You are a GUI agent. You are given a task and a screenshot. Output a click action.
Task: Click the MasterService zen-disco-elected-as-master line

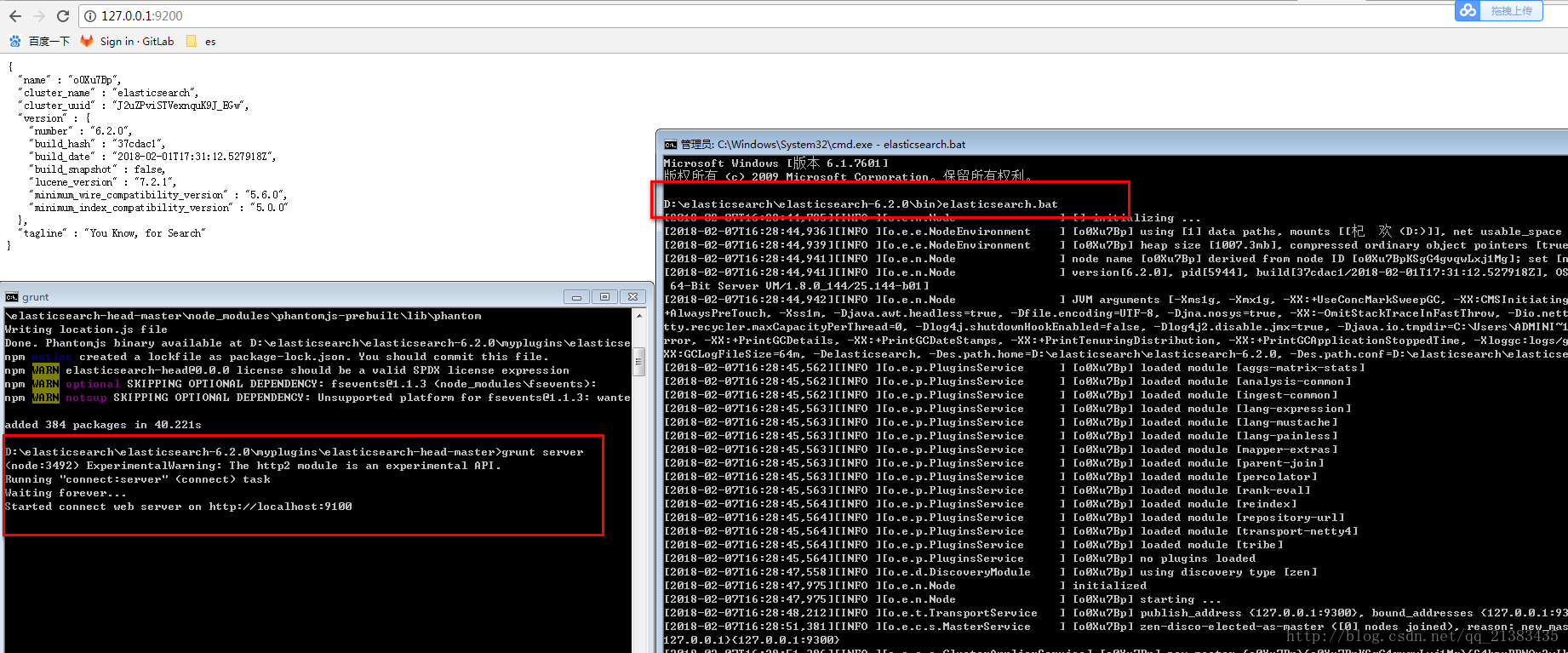pos(1115,627)
